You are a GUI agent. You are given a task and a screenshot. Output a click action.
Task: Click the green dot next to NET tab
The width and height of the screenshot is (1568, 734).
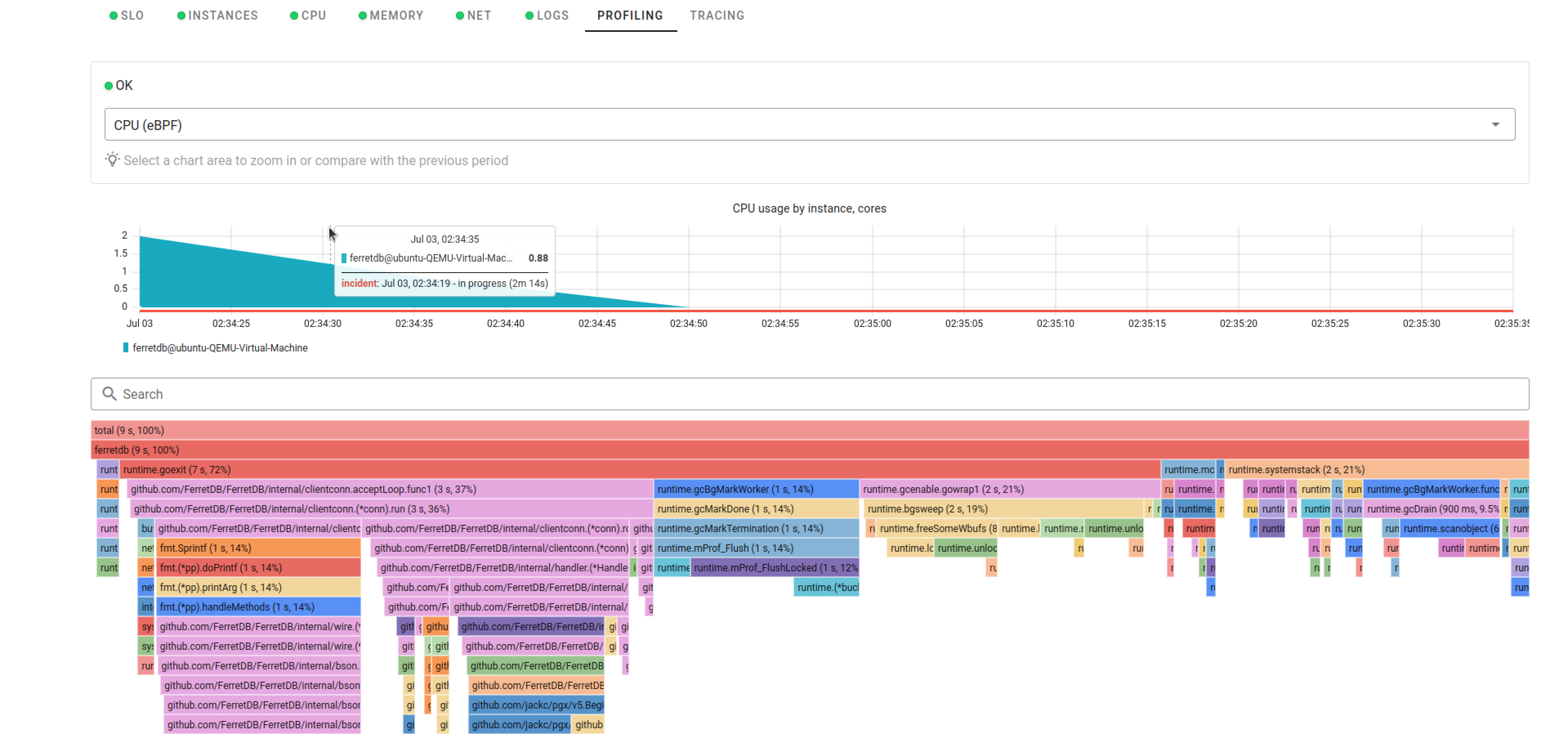[460, 15]
